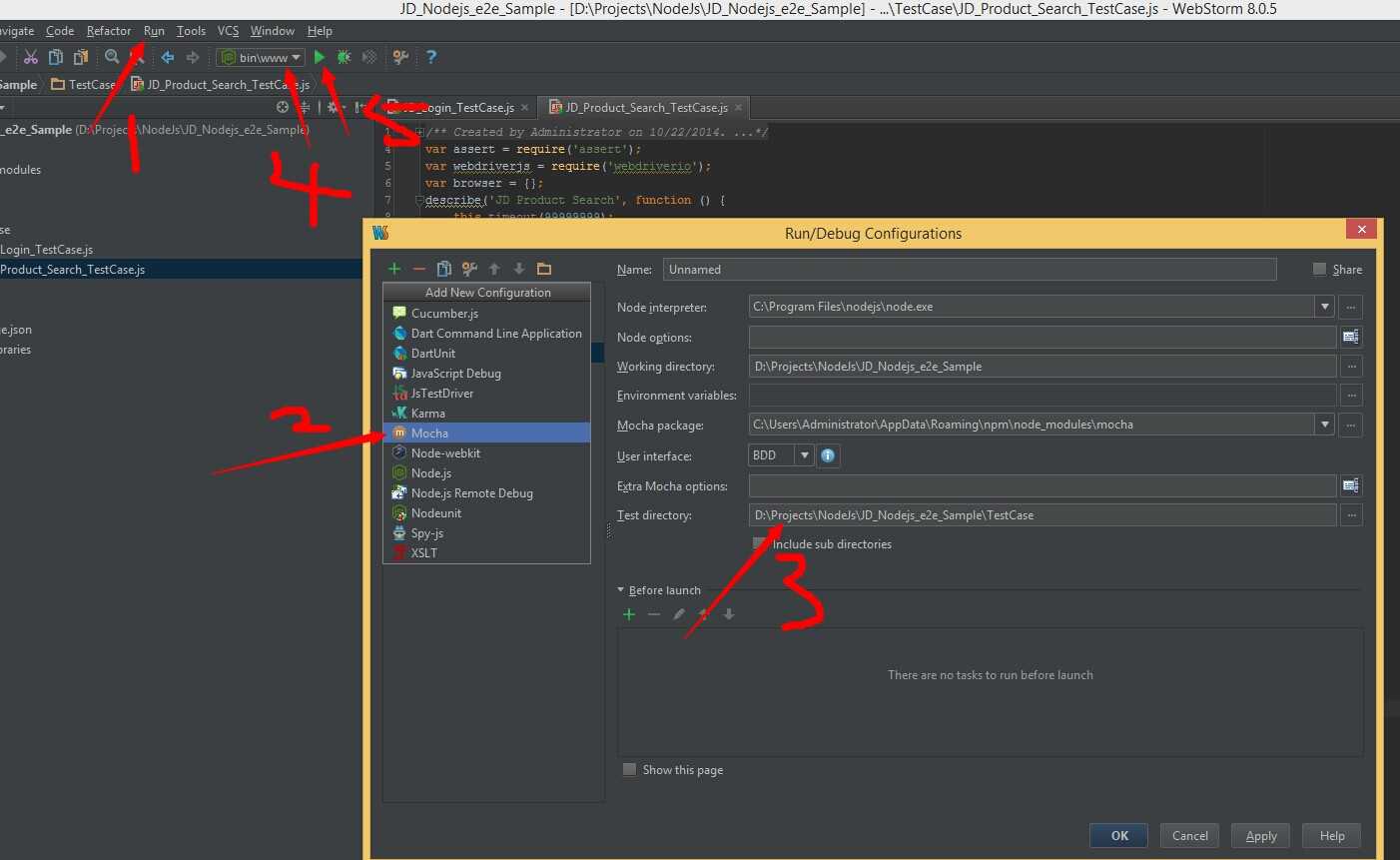Click into the Name field showing Unnamed
The image size is (1400, 860).
tap(970, 270)
